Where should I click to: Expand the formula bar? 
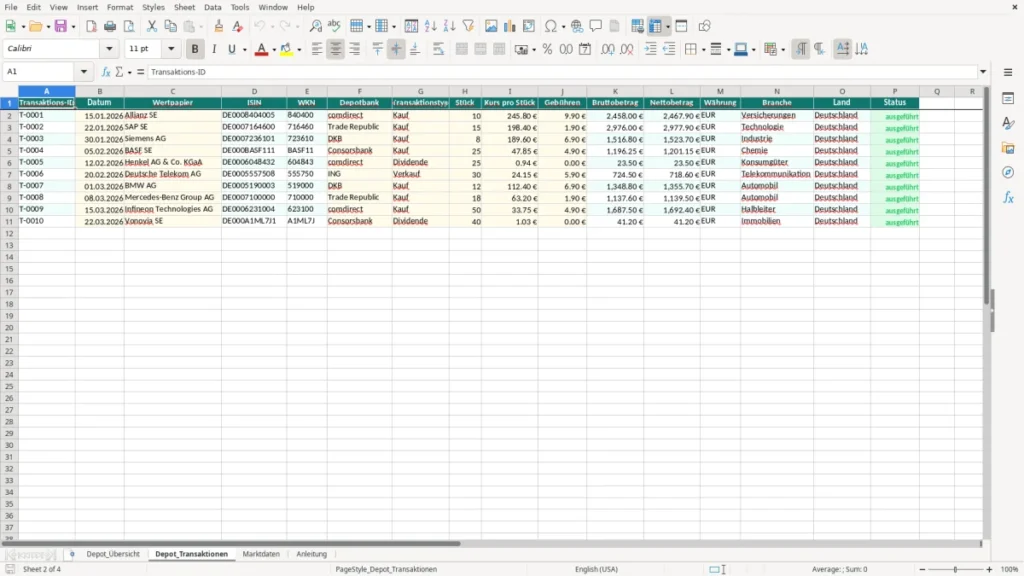tap(983, 72)
